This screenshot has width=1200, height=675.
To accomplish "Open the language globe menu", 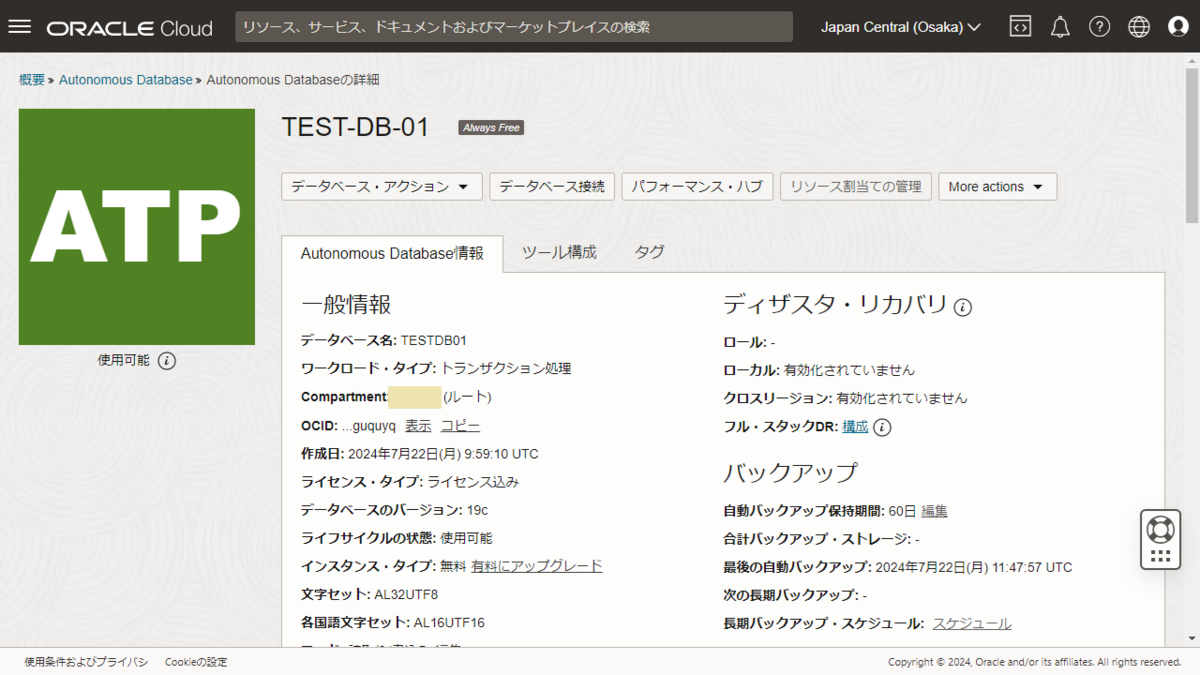I will coord(1139,27).
